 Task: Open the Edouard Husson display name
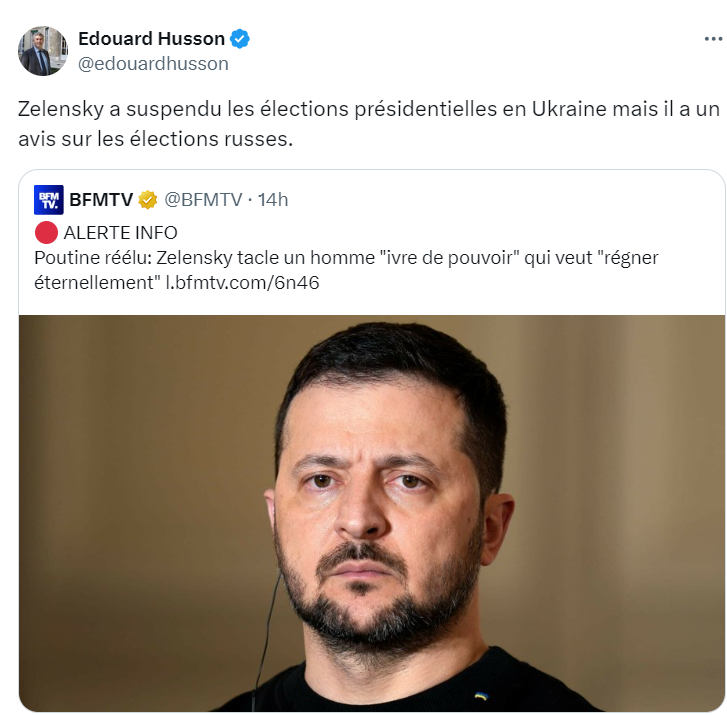click(x=152, y=39)
